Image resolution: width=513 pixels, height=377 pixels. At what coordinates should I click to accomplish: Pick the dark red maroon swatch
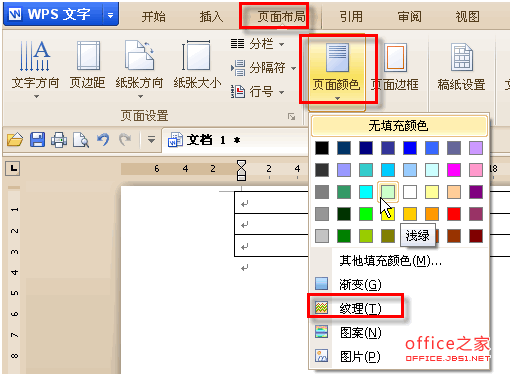click(476, 236)
